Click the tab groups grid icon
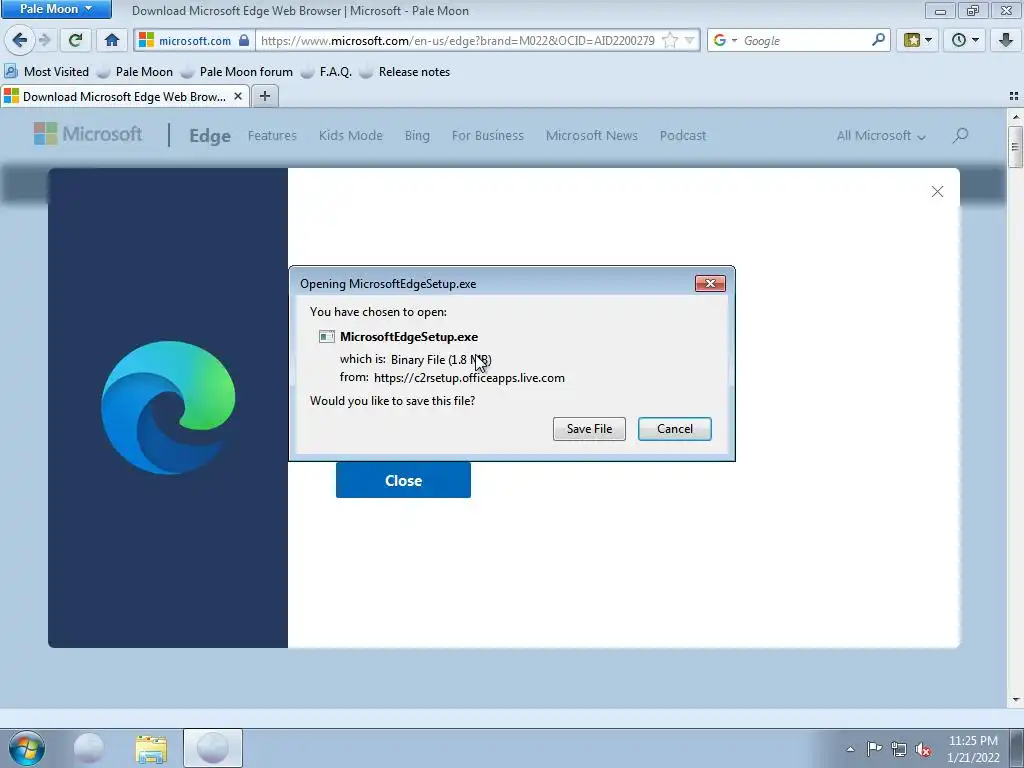Screen dimensions: 1024x768 [1014, 96]
